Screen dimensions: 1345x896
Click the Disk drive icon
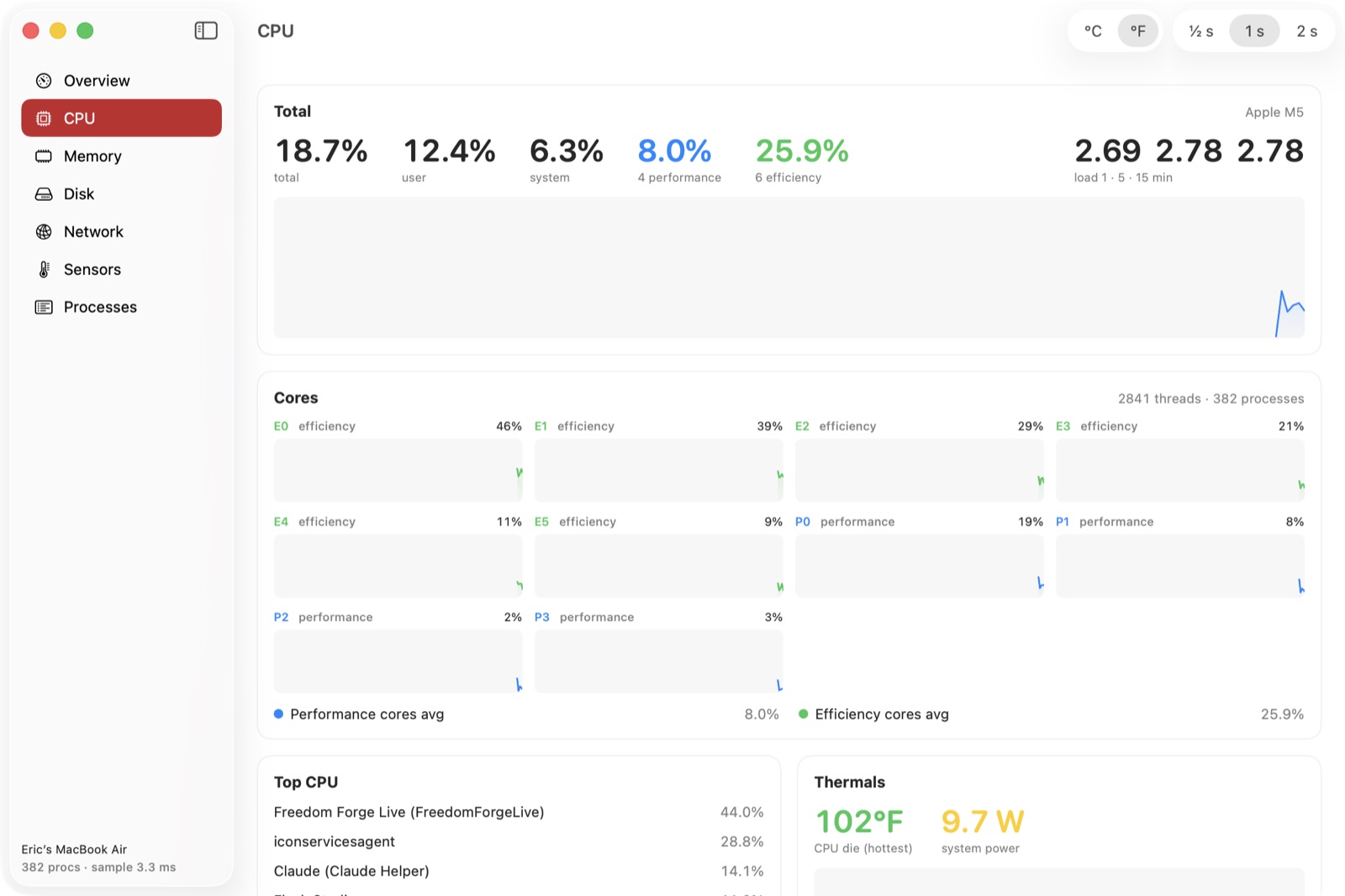(x=44, y=194)
